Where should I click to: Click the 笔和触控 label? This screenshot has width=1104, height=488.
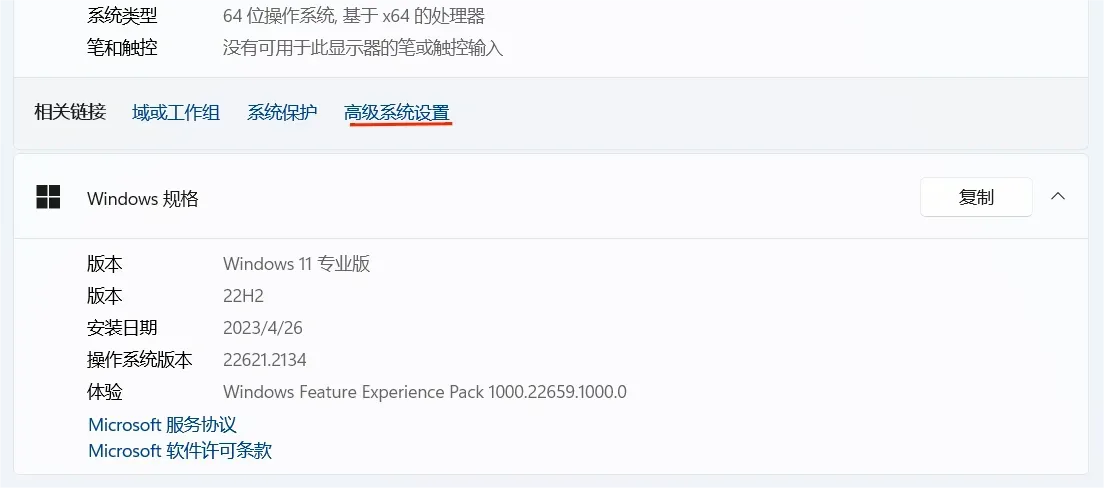click(122, 48)
